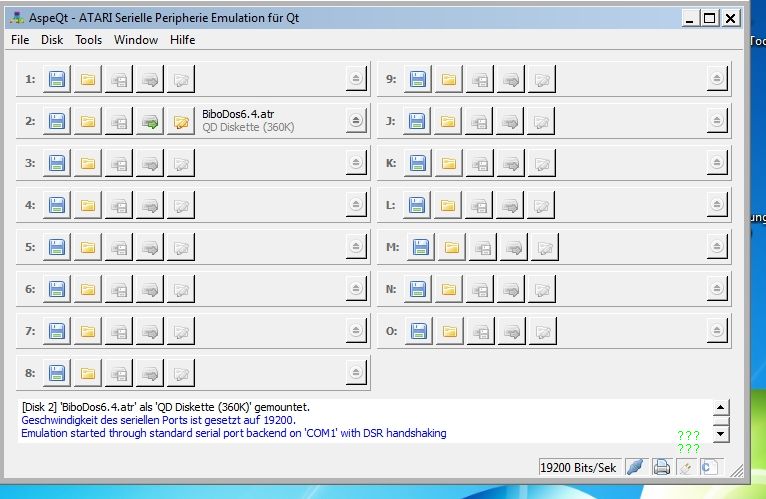766x499 pixels.
Task: Click the floppy disk icon in slot 5
Action: (x=57, y=247)
